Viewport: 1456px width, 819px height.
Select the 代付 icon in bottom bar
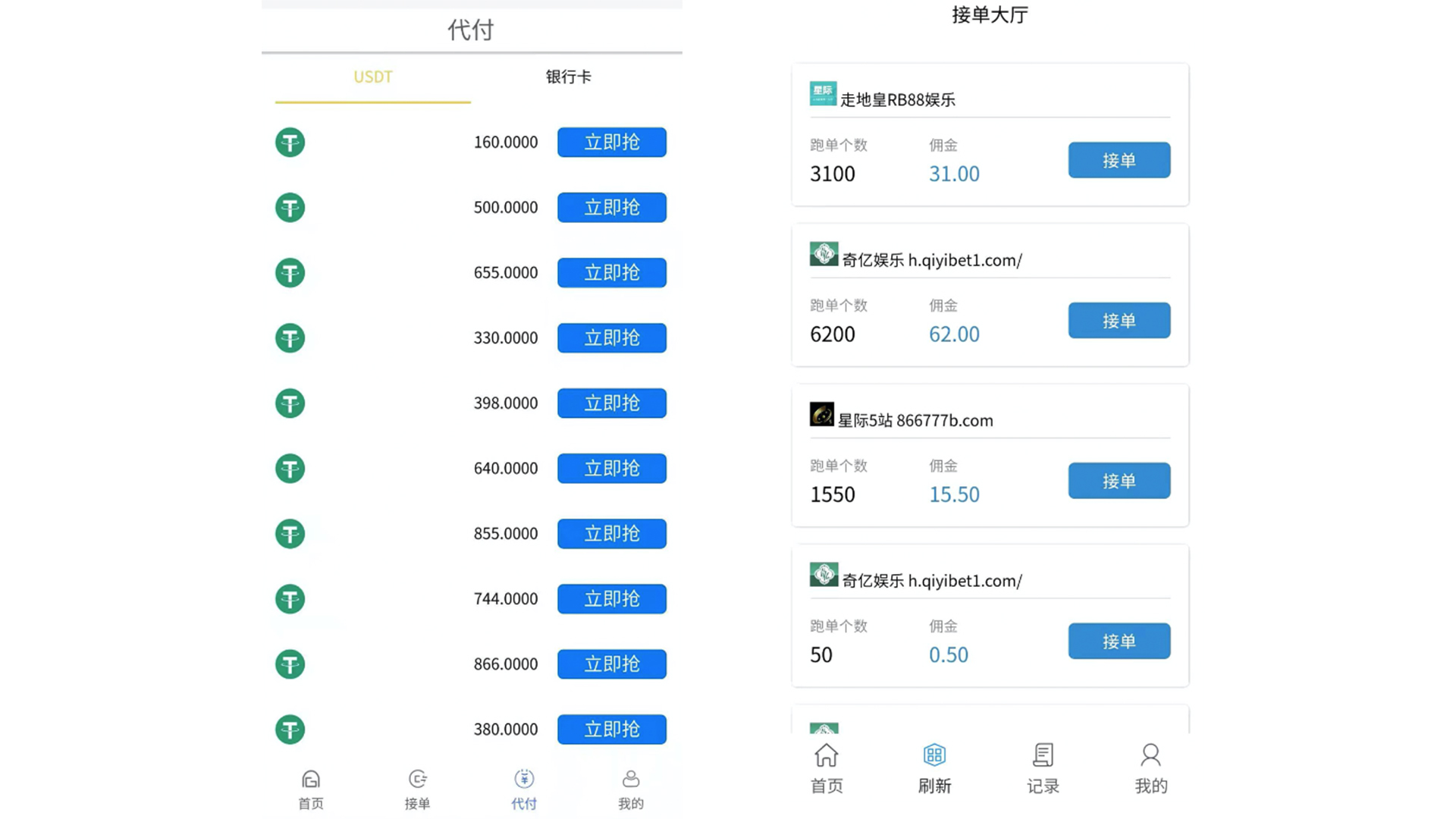(x=524, y=780)
